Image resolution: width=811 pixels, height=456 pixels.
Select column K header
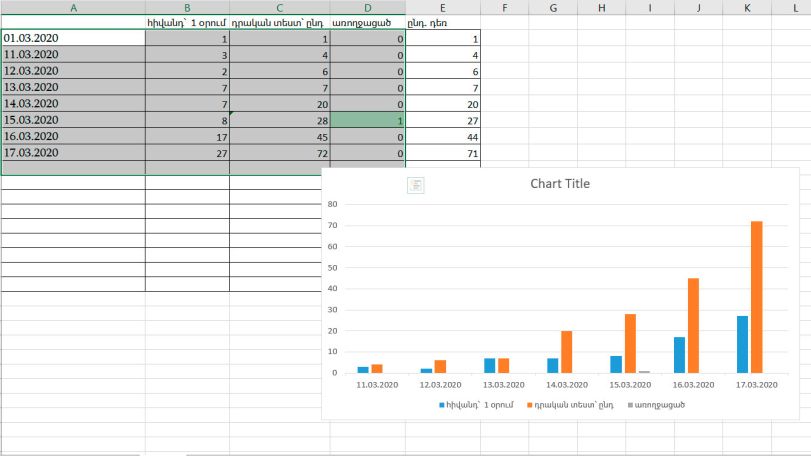pos(747,8)
